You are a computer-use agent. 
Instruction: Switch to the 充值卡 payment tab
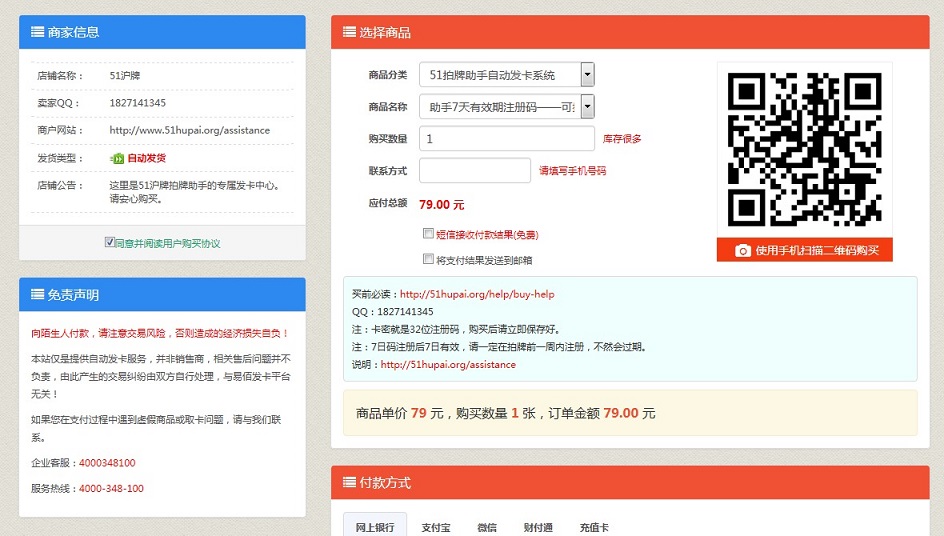point(594,528)
